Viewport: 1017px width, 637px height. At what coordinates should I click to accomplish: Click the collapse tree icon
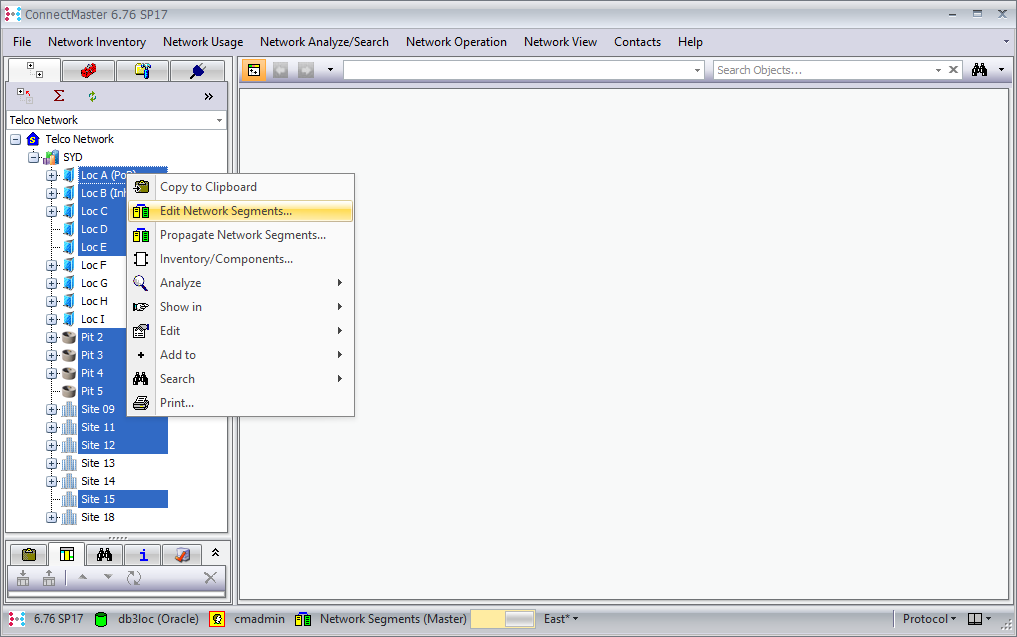pos(25,96)
